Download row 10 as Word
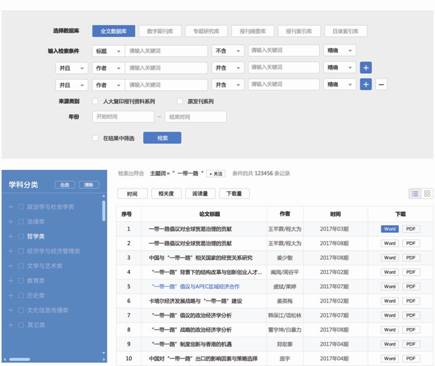 click(x=390, y=359)
